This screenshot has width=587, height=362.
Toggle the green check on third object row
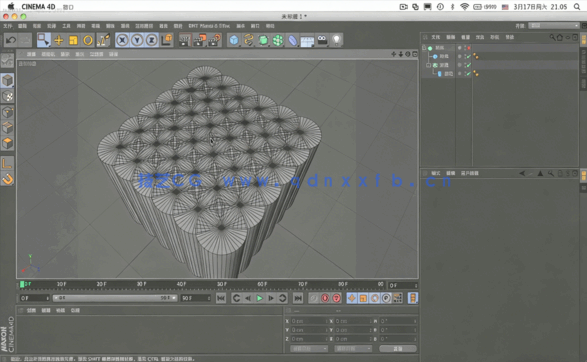click(469, 65)
